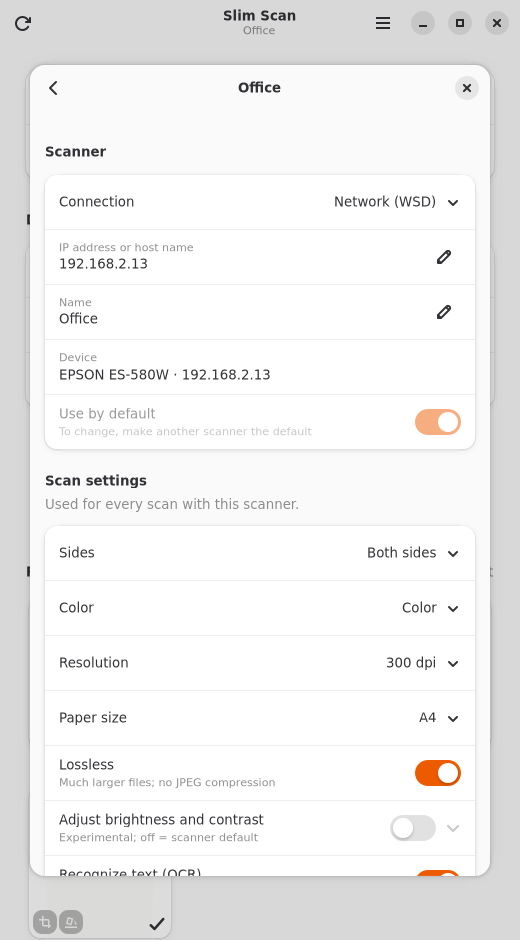Screen dimensions: 520x940
Task: Minimize the Slim Scan window
Action: click(423, 23)
